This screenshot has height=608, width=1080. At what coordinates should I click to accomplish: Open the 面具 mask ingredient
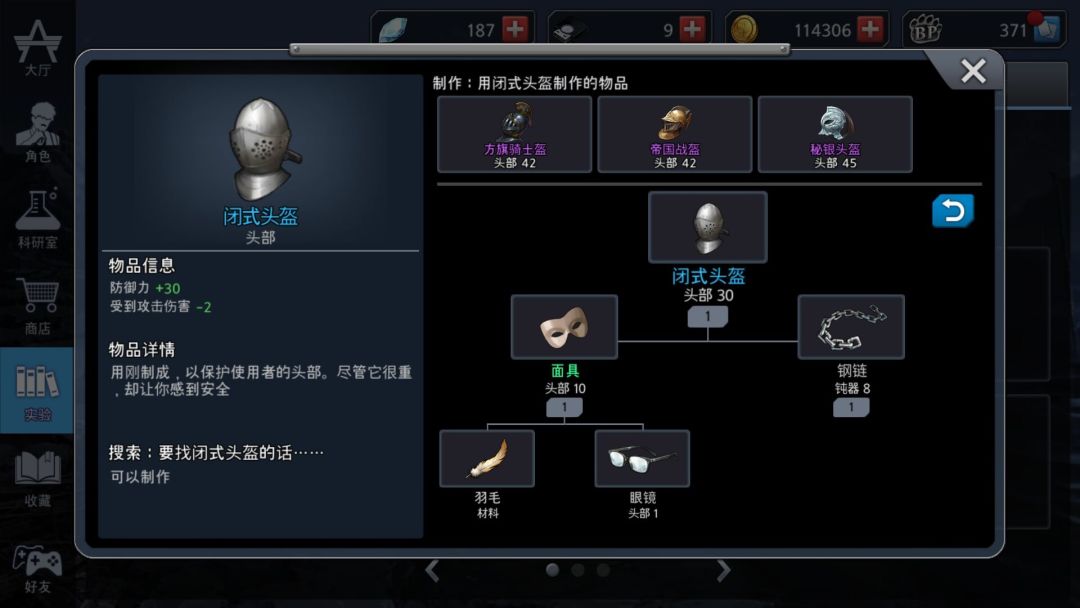564,327
